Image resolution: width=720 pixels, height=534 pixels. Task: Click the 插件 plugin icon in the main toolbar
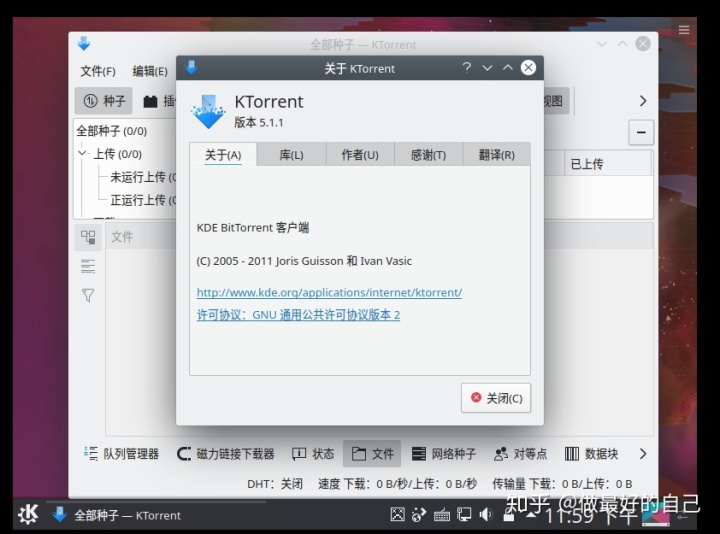point(150,101)
